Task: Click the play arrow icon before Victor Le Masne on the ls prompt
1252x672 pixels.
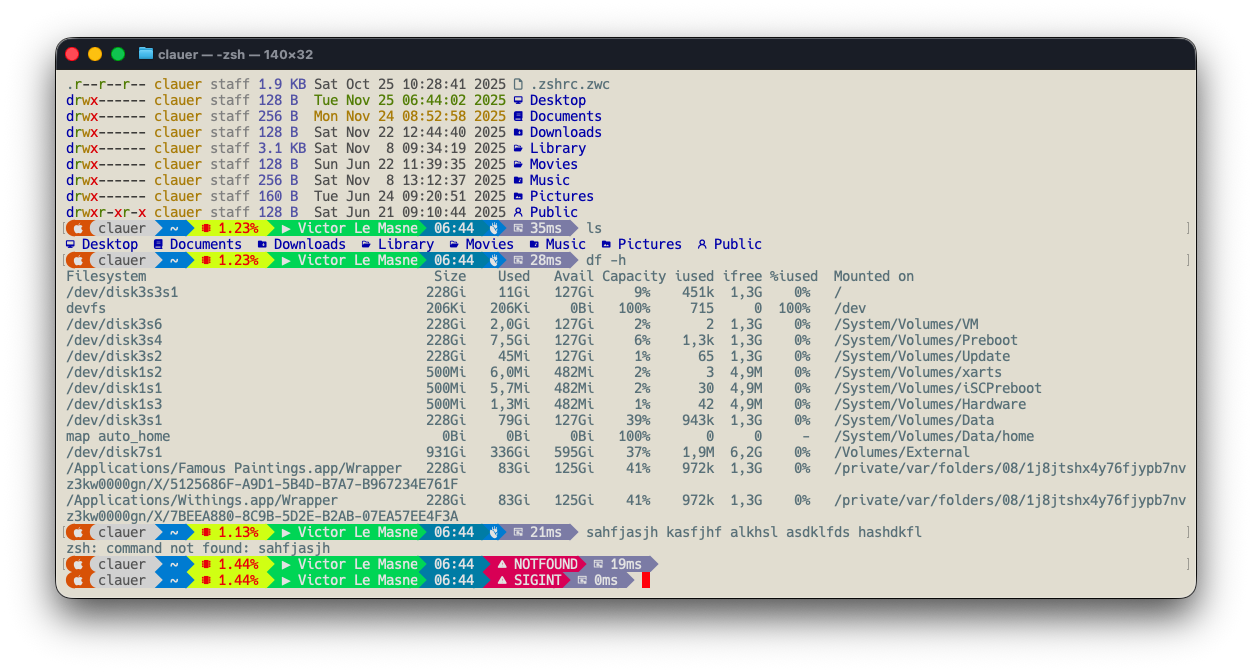Action: [x=286, y=229]
